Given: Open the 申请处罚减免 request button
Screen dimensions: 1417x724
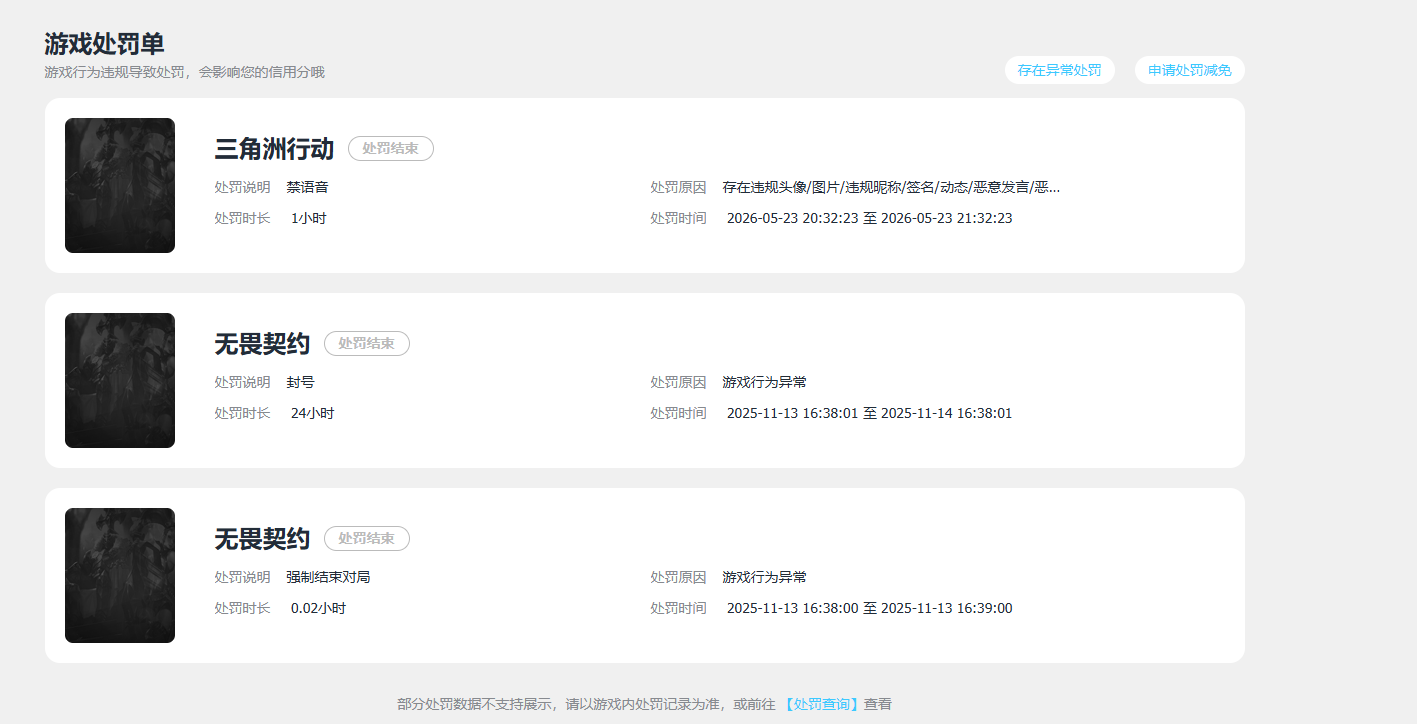Looking at the screenshot, I should [x=1189, y=70].
